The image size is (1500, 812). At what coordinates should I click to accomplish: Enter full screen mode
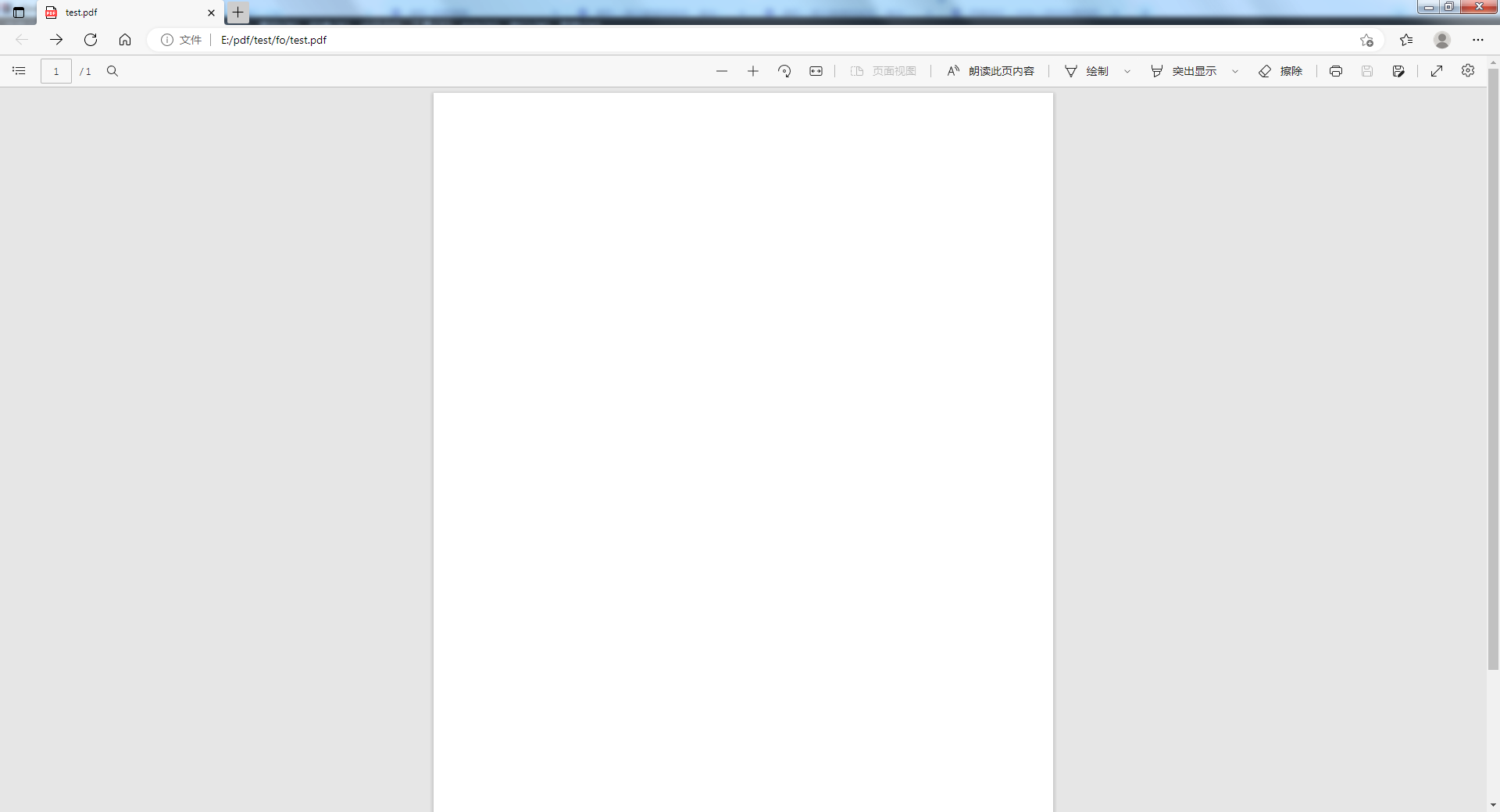click(1437, 71)
